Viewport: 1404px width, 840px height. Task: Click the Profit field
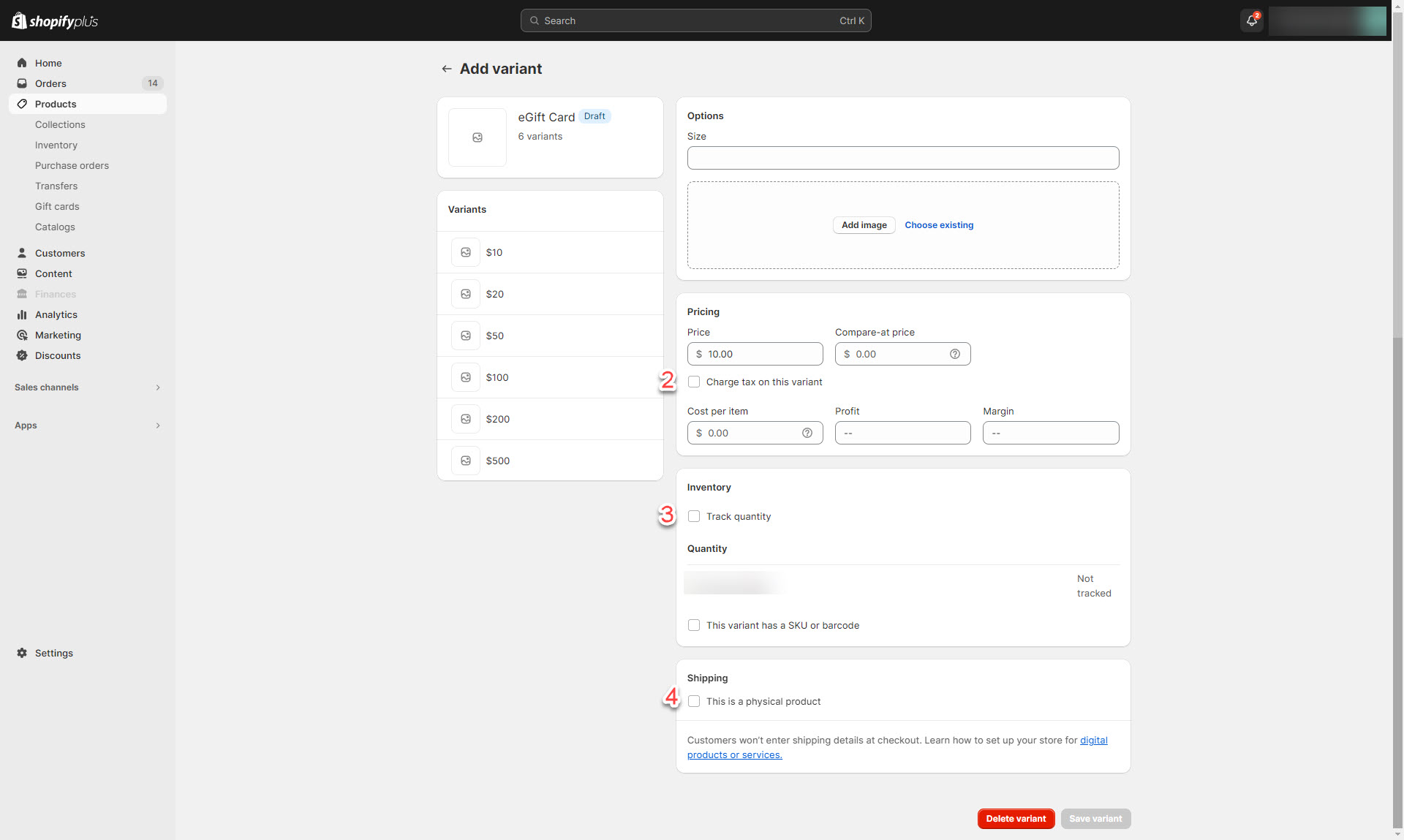tap(902, 433)
